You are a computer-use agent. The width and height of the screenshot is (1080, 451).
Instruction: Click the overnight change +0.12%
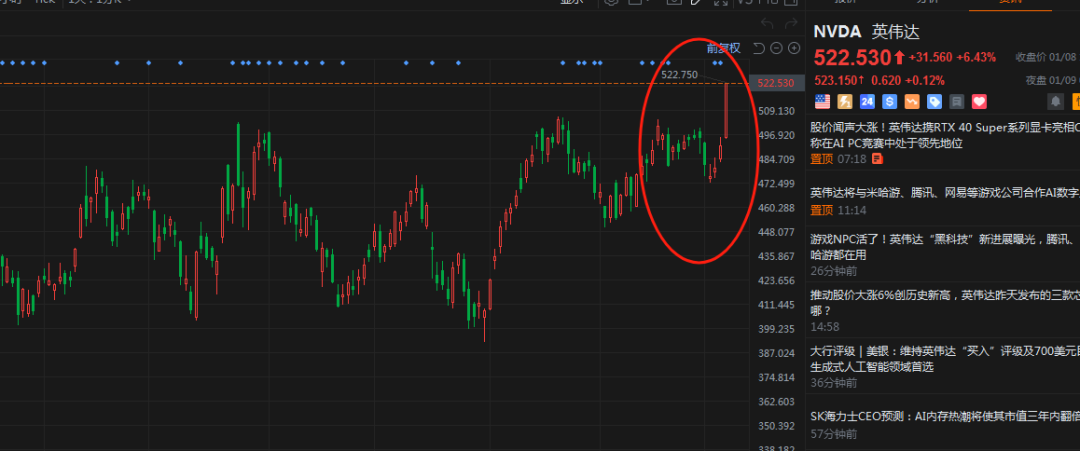(925, 81)
